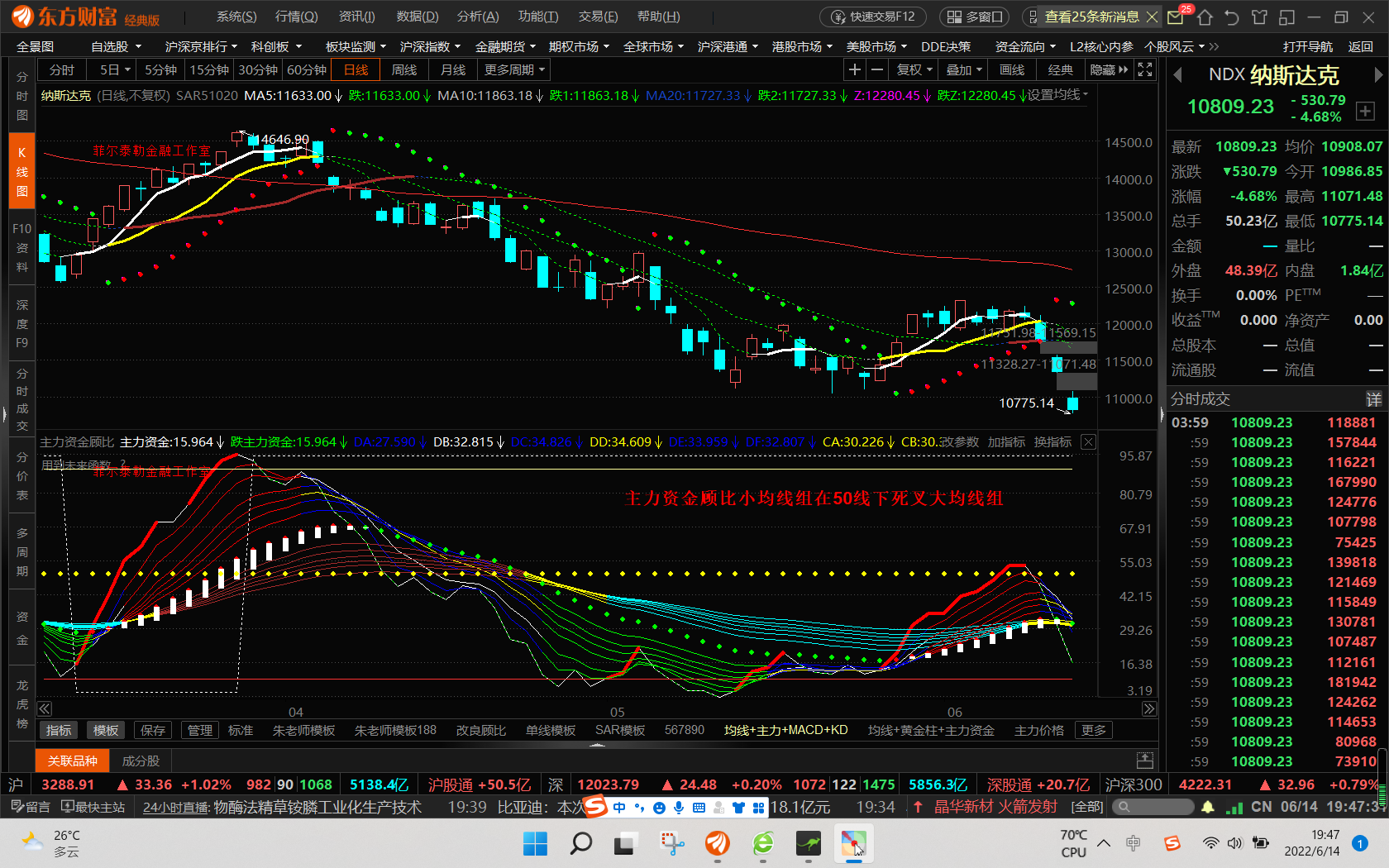Zoom in chart with plus button
This screenshot has width=1389, height=868.
tap(855, 70)
